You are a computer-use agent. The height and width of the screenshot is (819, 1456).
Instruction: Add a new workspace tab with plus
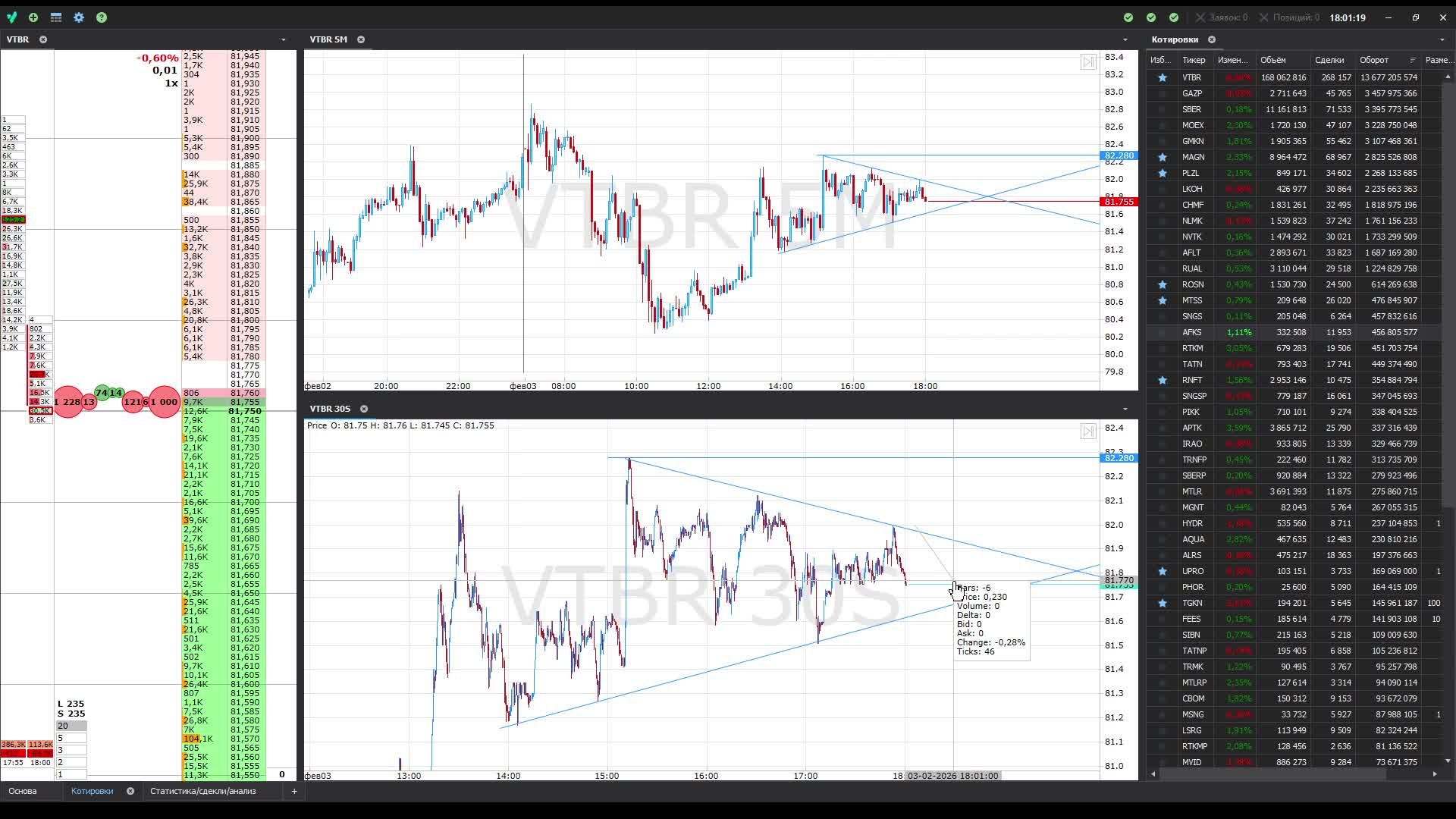tap(294, 791)
